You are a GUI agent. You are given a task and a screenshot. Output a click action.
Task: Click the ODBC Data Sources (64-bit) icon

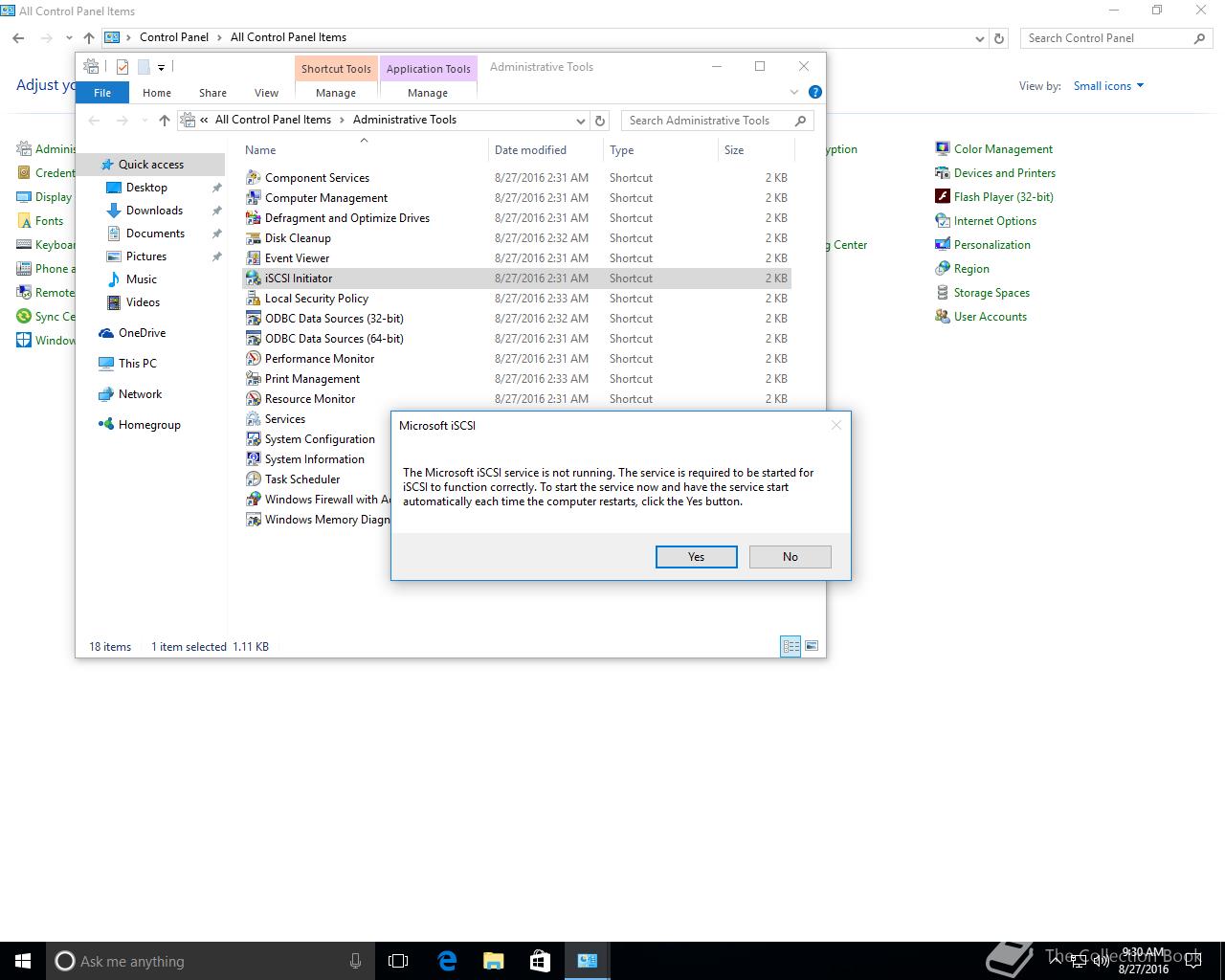pos(254,339)
